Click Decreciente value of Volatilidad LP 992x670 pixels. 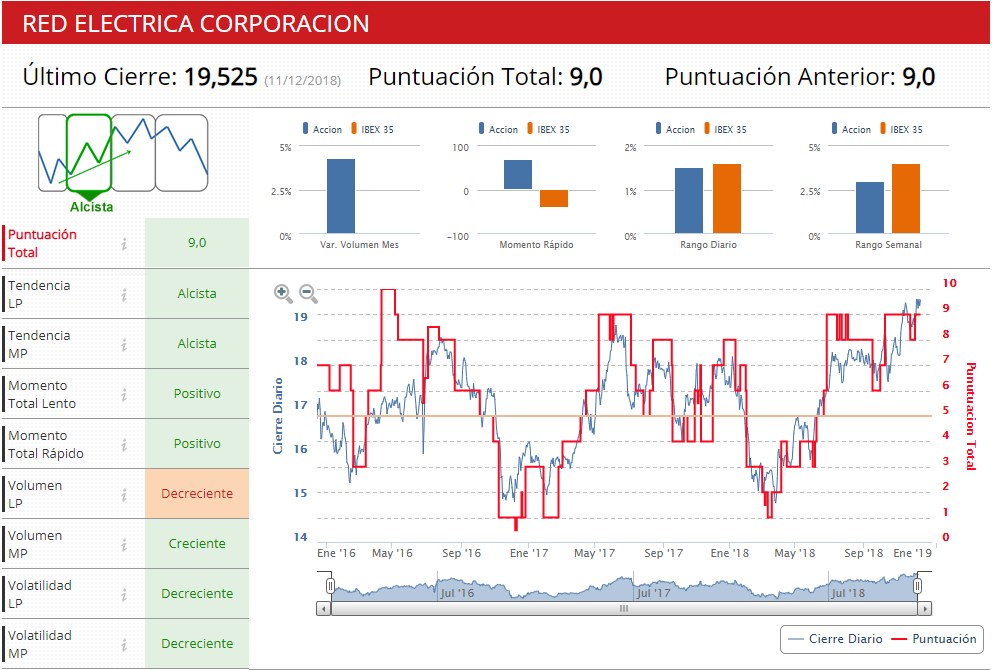[x=197, y=593]
